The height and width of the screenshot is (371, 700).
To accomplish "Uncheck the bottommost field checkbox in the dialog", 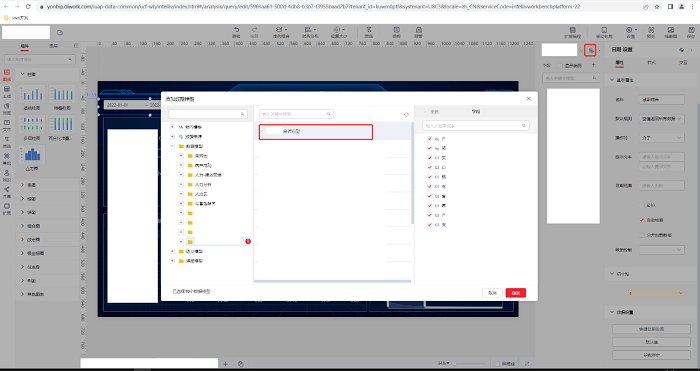I will tap(429, 225).
